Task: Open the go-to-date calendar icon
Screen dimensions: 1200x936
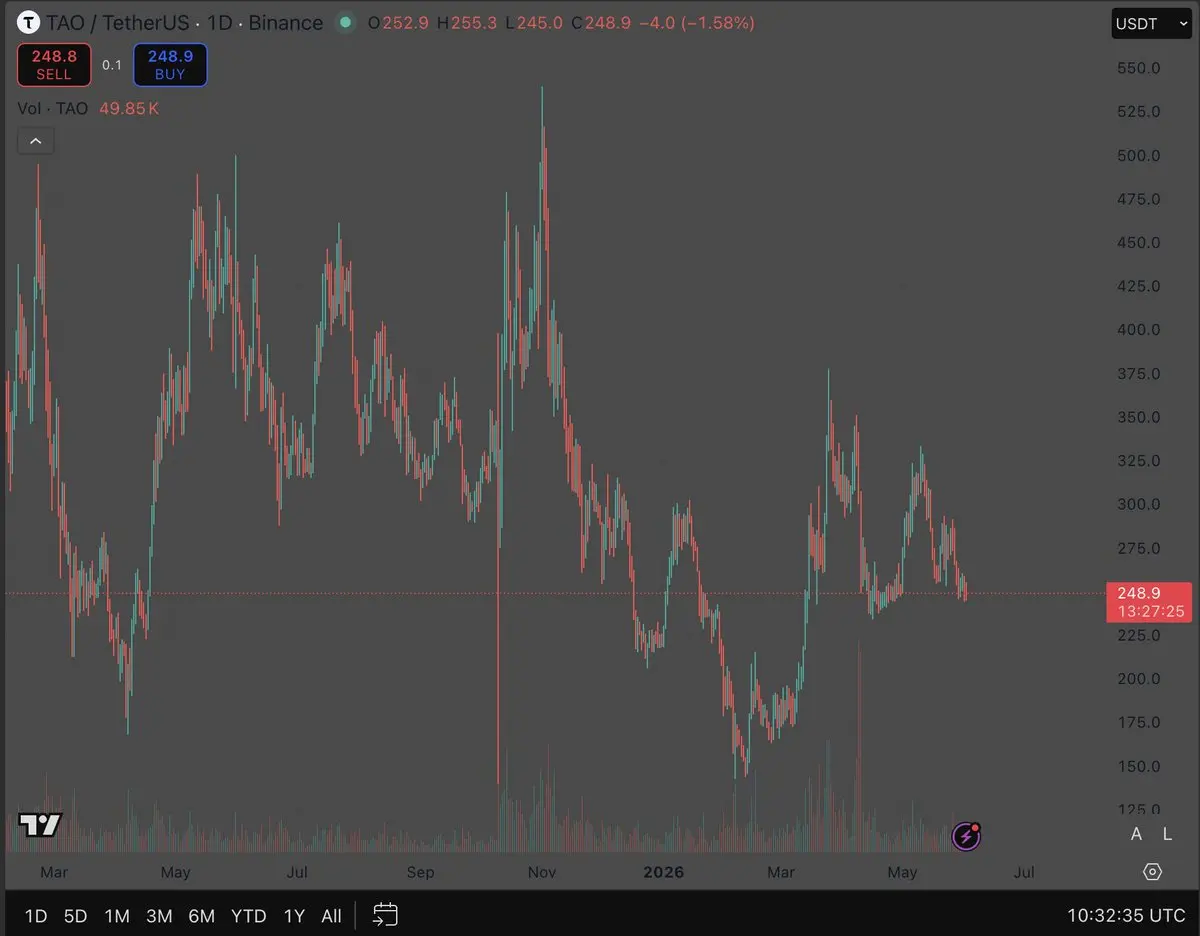Action: coord(385,914)
